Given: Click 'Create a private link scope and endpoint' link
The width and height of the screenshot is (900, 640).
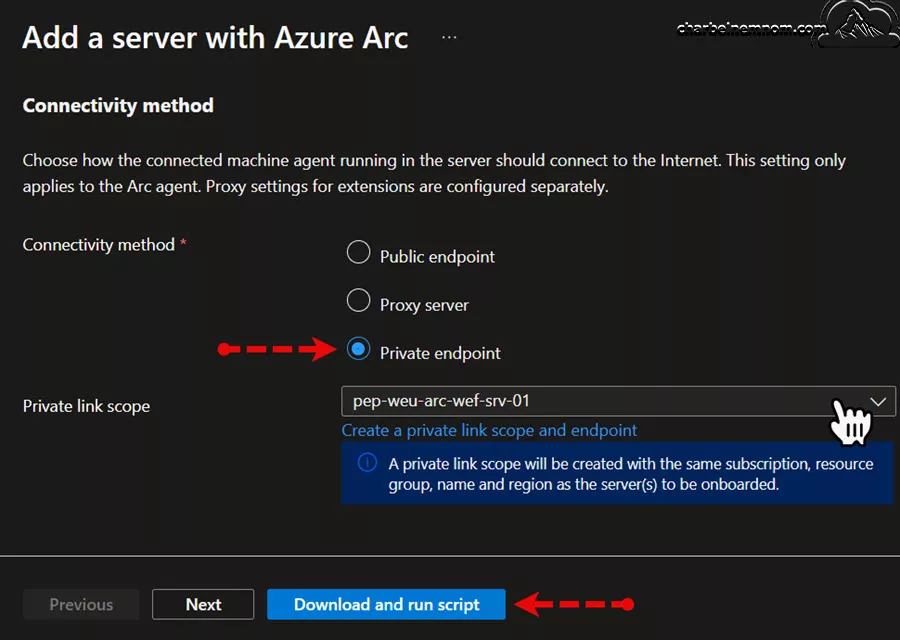Looking at the screenshot, I should tap(489, 430).
